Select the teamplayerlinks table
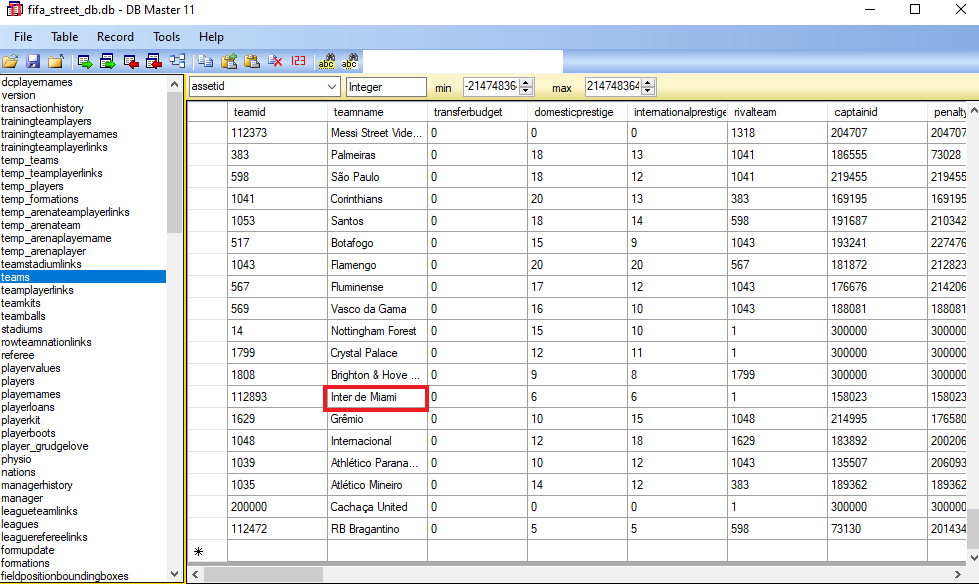Screen dimensions: 979x584 pyautogui.click(x=37, y=290)
